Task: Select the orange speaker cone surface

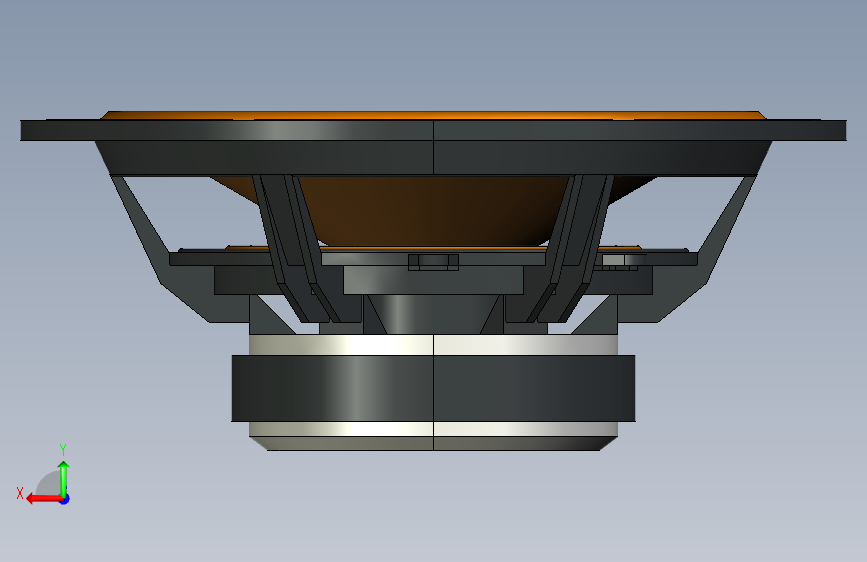Action: pos(434,210)
